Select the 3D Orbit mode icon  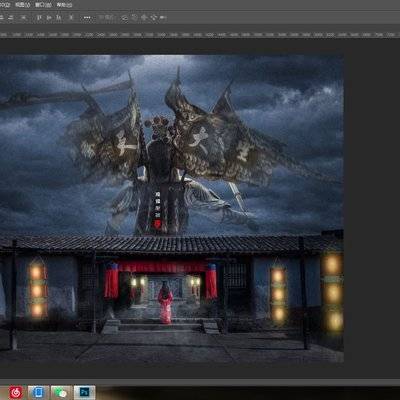pyautogui.click(x=125, y=18)
